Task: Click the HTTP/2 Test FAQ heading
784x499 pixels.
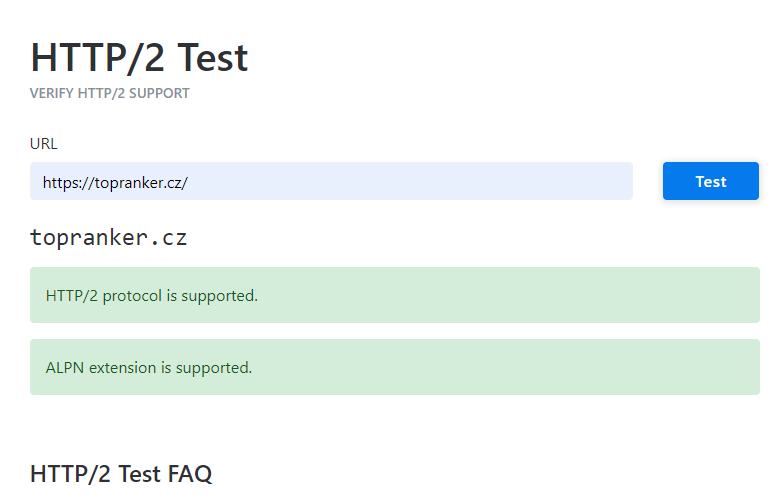Action: pos(121,474)
